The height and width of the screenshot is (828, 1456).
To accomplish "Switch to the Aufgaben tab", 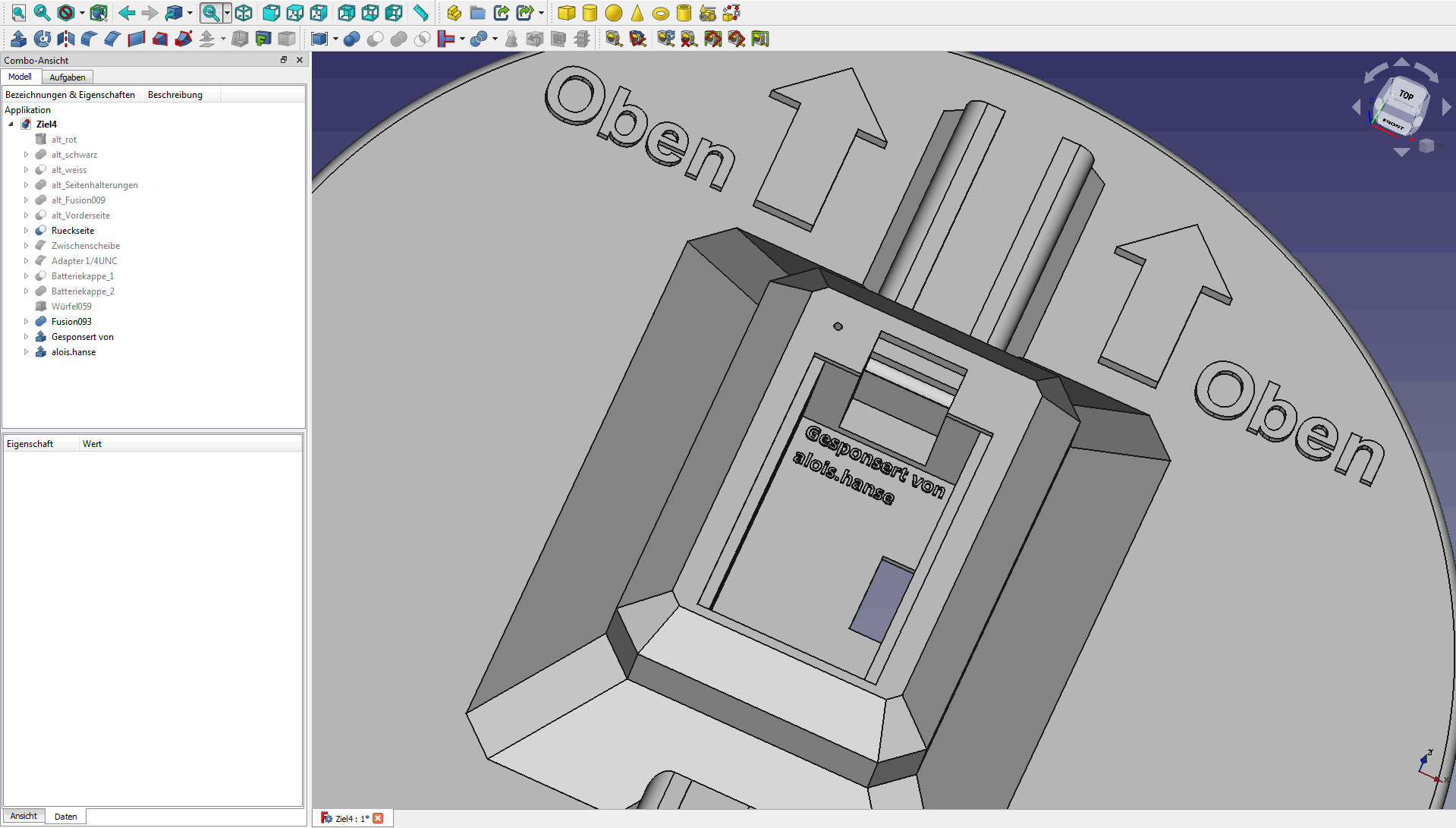I will (x=68, y=77).
